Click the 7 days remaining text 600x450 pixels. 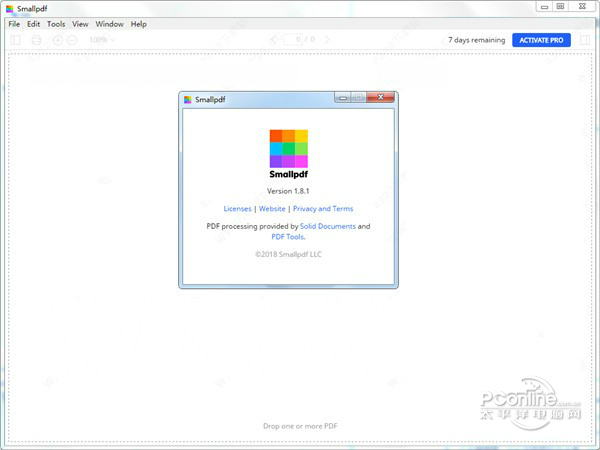(477, 40)
